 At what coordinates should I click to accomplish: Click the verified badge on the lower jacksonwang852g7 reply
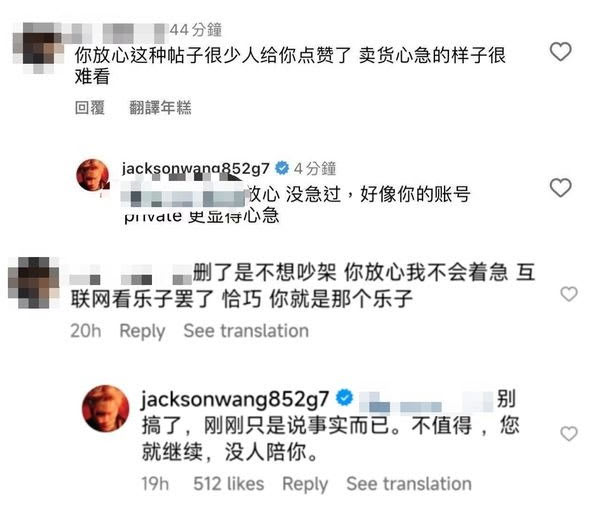(345, 398)
